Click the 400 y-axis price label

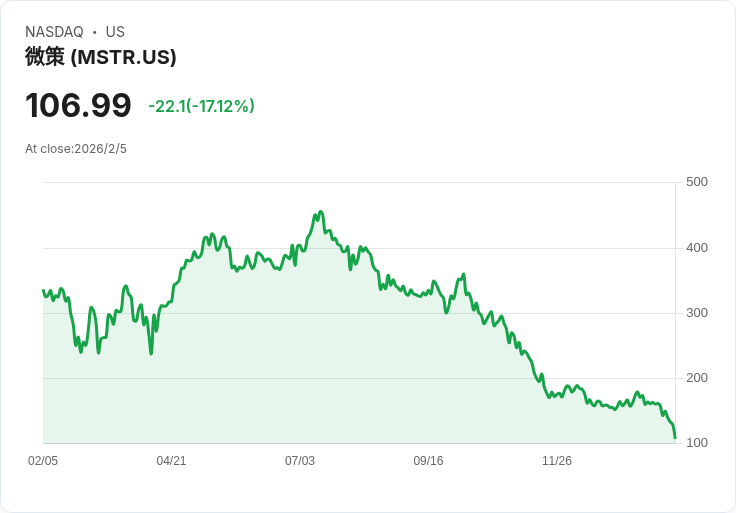pyautogui.click(x=697, y=248)
